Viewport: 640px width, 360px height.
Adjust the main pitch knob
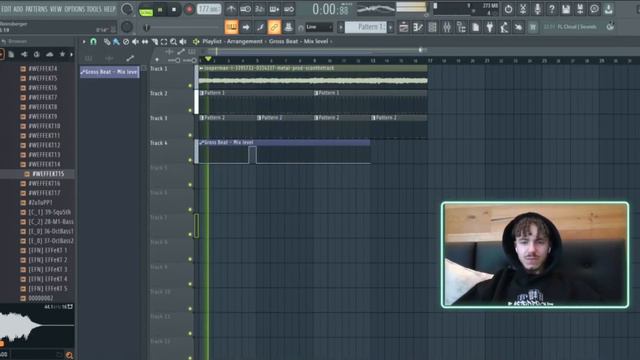coord(127,27)
